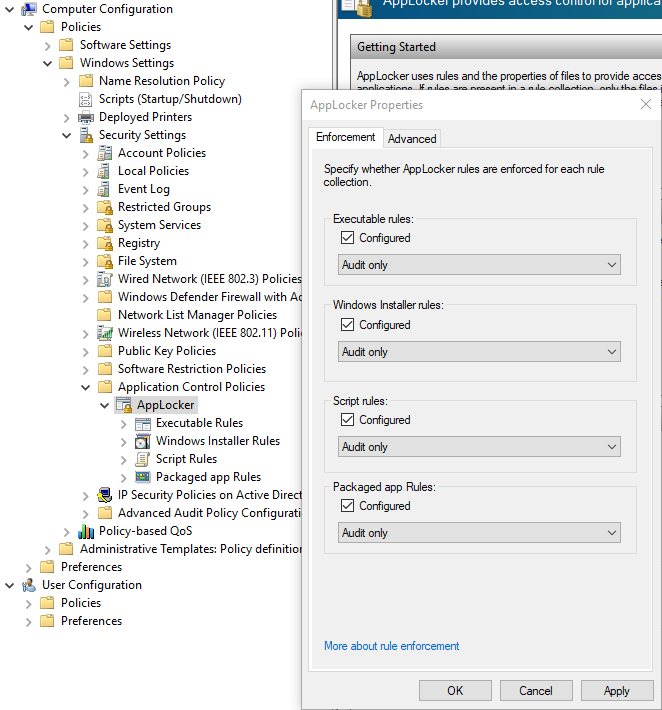Viewport: 662px width, 710px height.
Task: Click the Registry folder icon
Action: (x=105, y=243)
